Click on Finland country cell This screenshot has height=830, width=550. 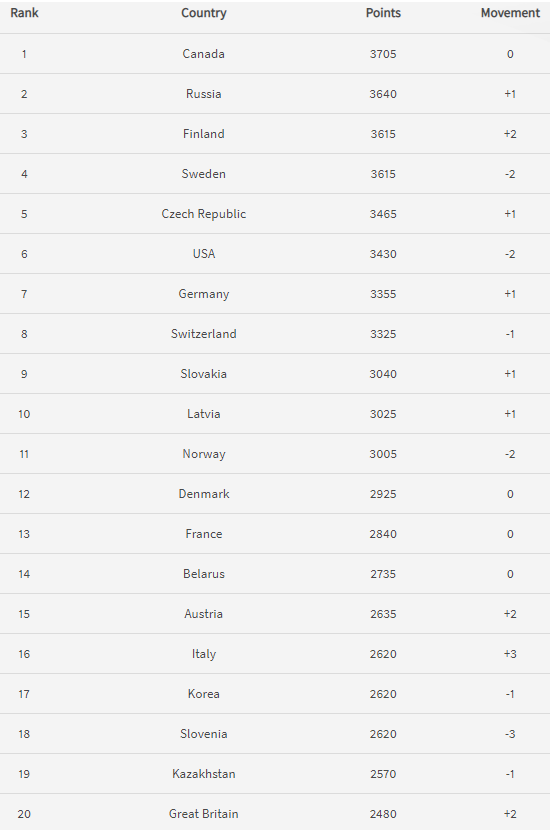click(x=204, y=134)
